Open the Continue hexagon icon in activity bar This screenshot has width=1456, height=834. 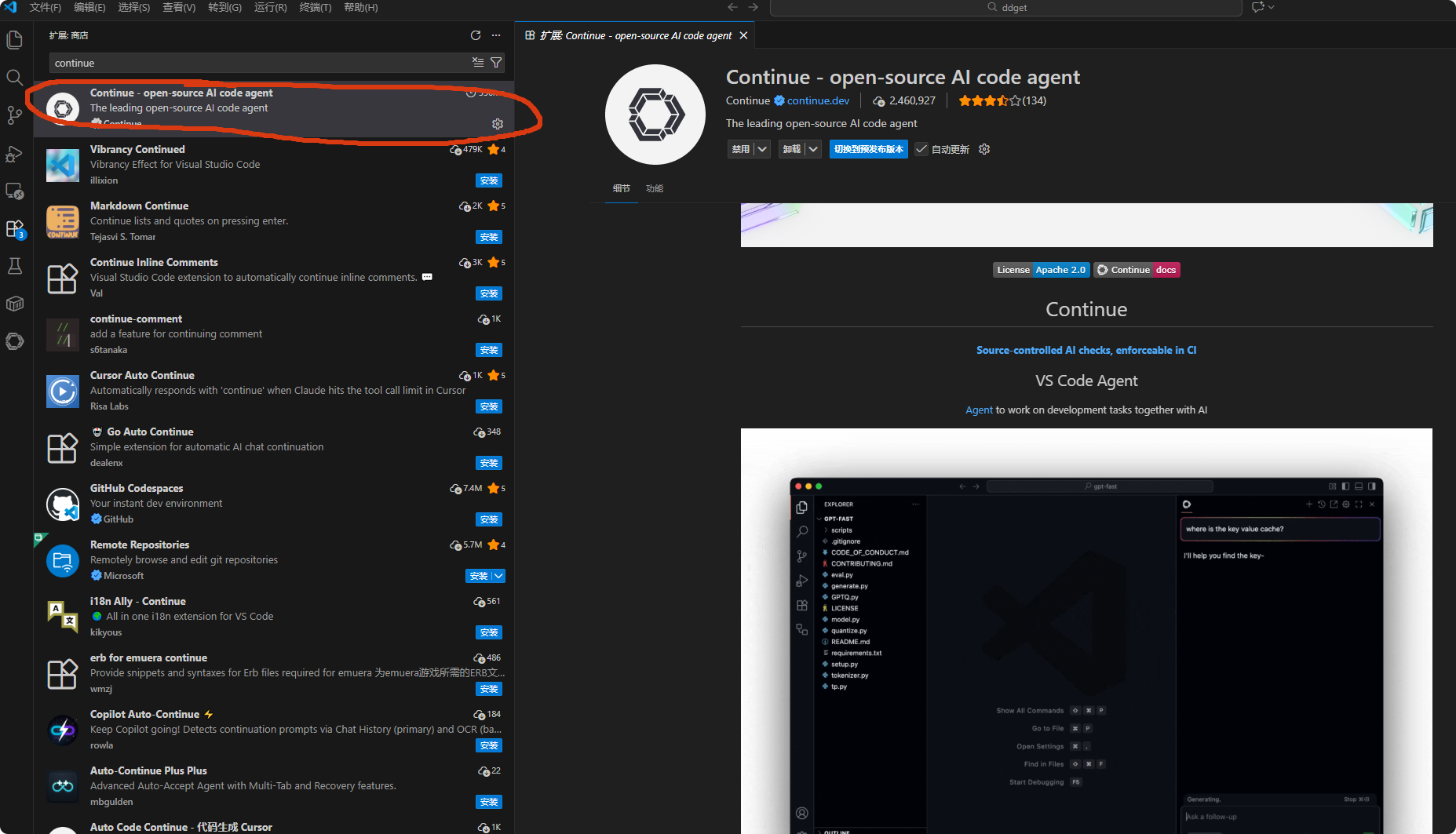pos(15,341)
